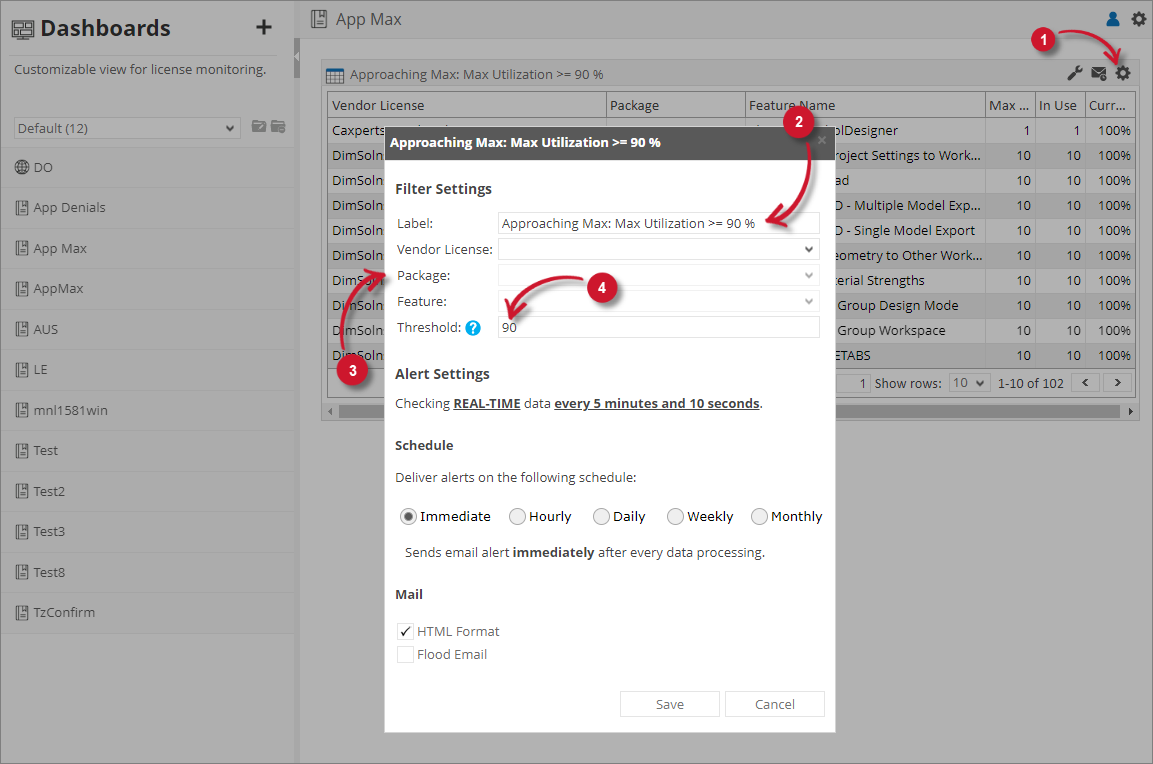Add a new dashboard with plus icon
1153x764 pixels.
click(x=263, y=28)
